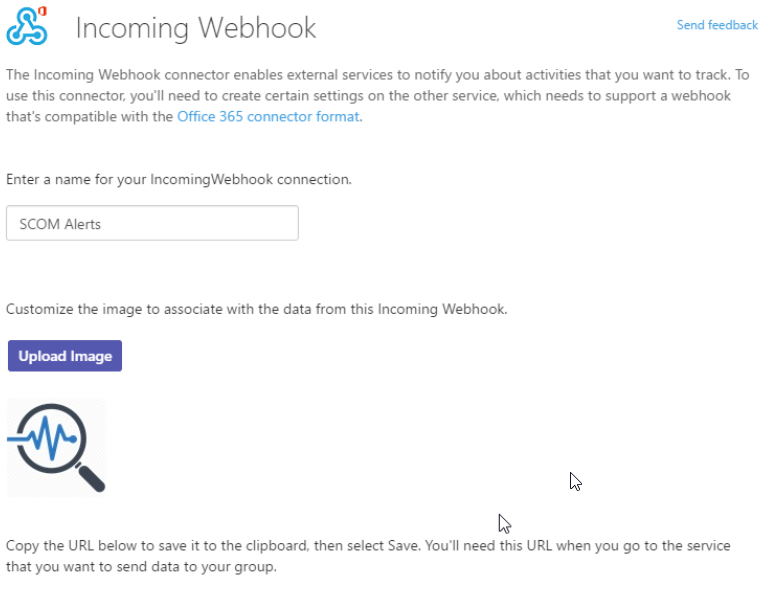This screenshot has height=595, width=765.
Task: Click the connector description paragraph text
Action: (x=377, y=96)
